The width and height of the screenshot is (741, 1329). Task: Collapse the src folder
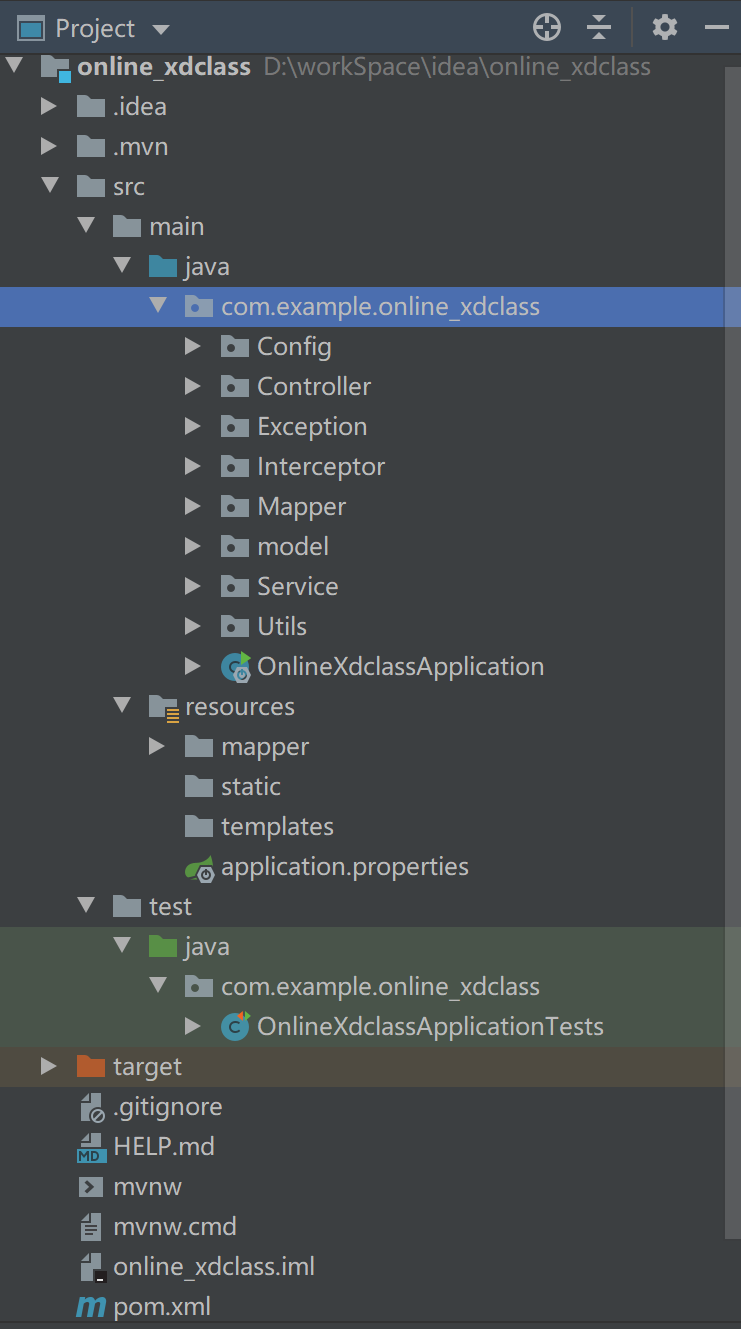point(49,187)
